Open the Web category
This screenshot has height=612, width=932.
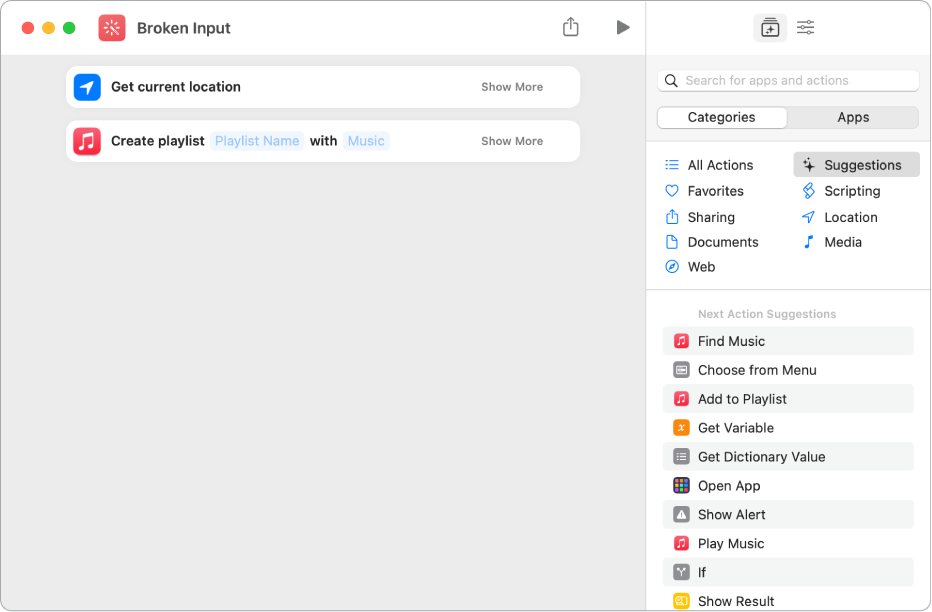701,267
